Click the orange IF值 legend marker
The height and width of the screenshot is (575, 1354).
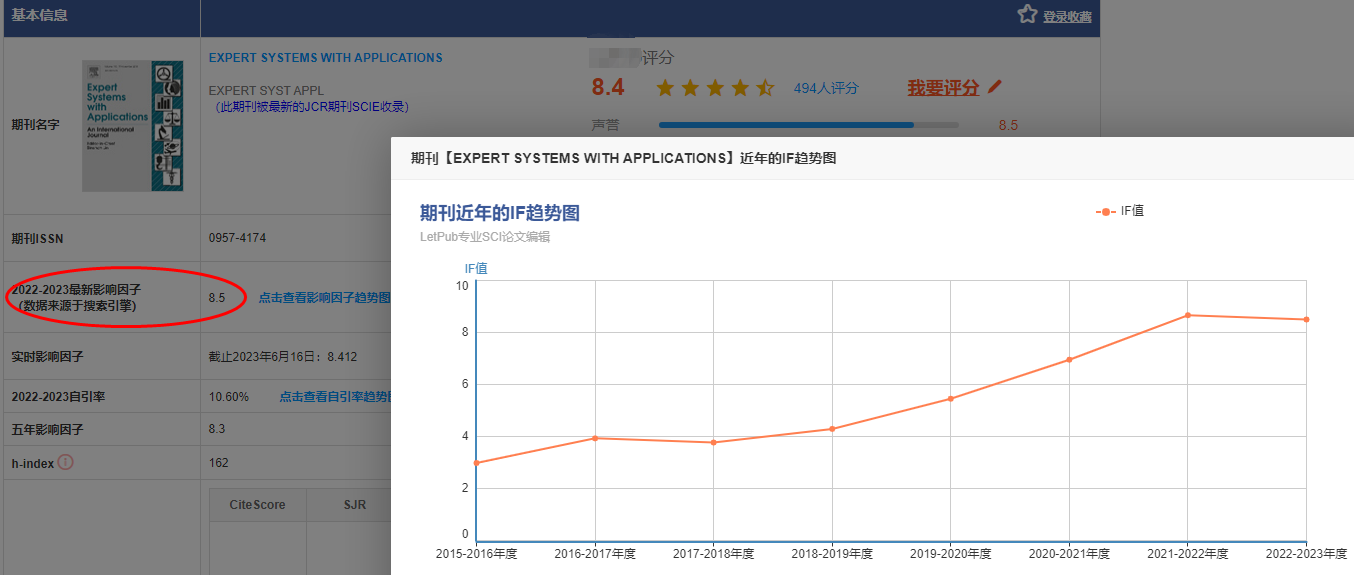(x=1105, y=211)
